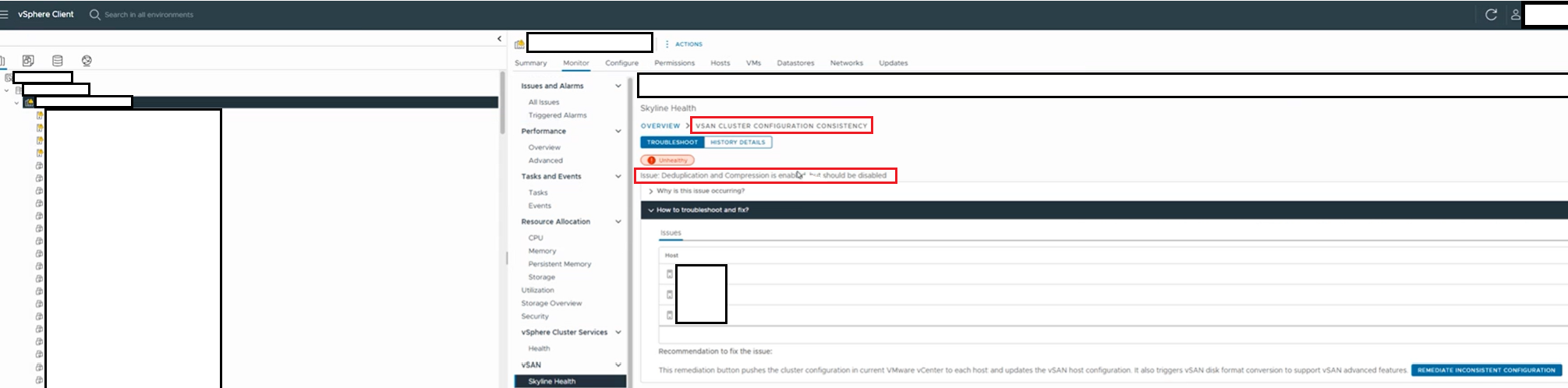Collapse the highlighted cluster tree node
Viewport: 1568px width, 388px height.
click(16, 103)
